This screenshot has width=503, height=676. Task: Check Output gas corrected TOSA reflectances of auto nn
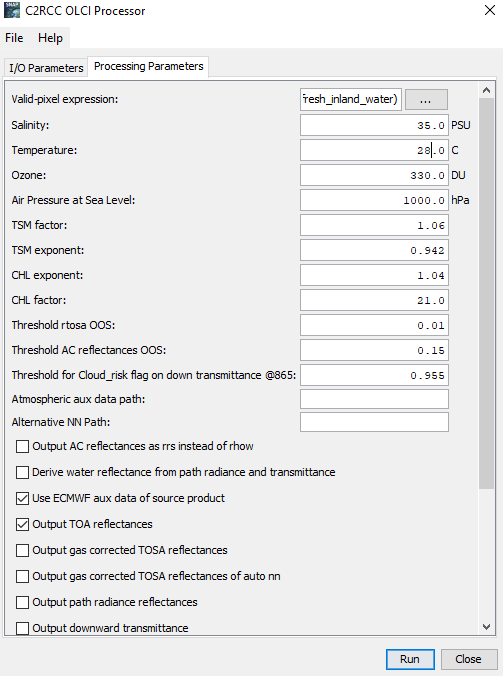[22, 576]
